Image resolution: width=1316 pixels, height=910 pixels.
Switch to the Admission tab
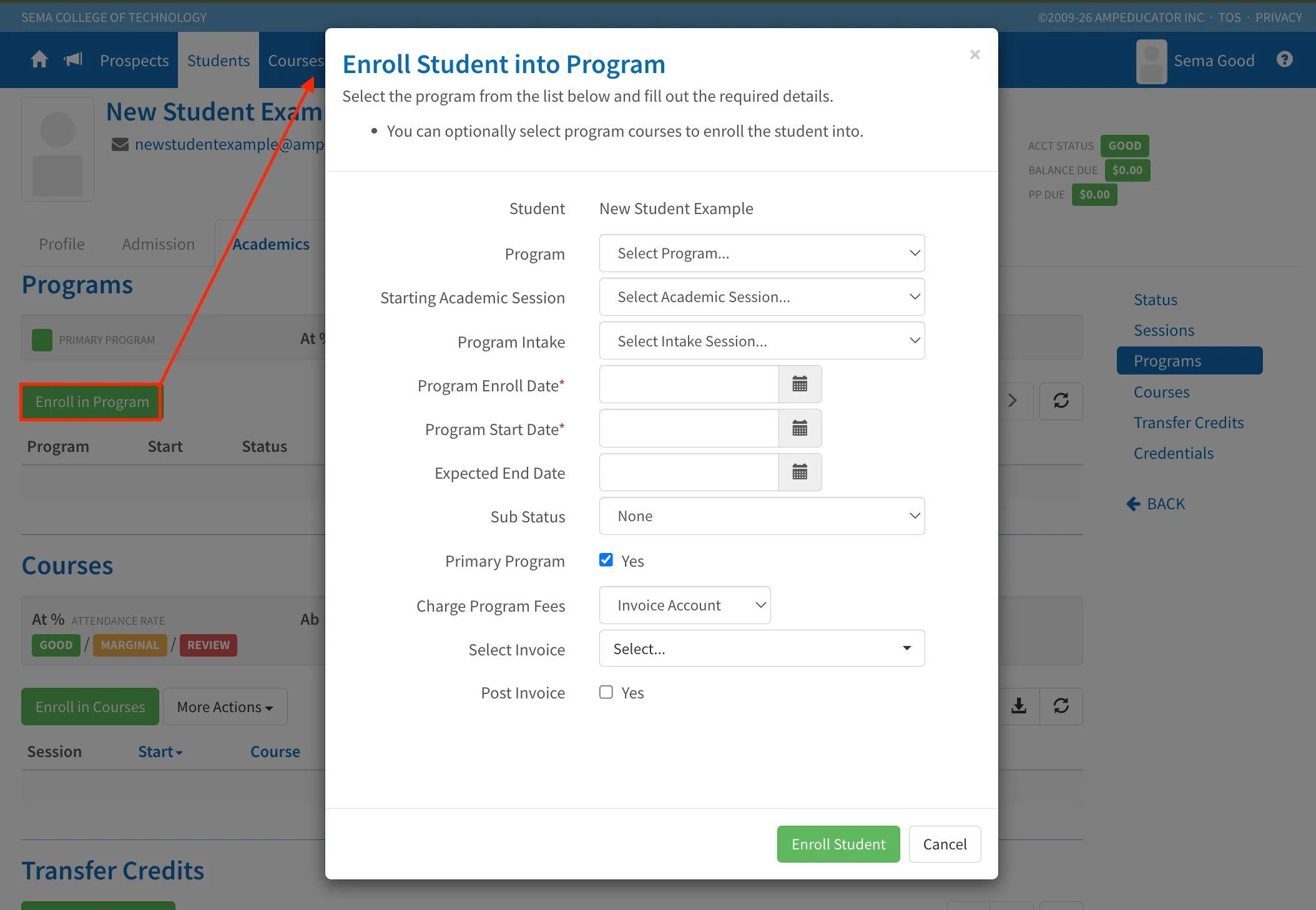click(159, 244)
